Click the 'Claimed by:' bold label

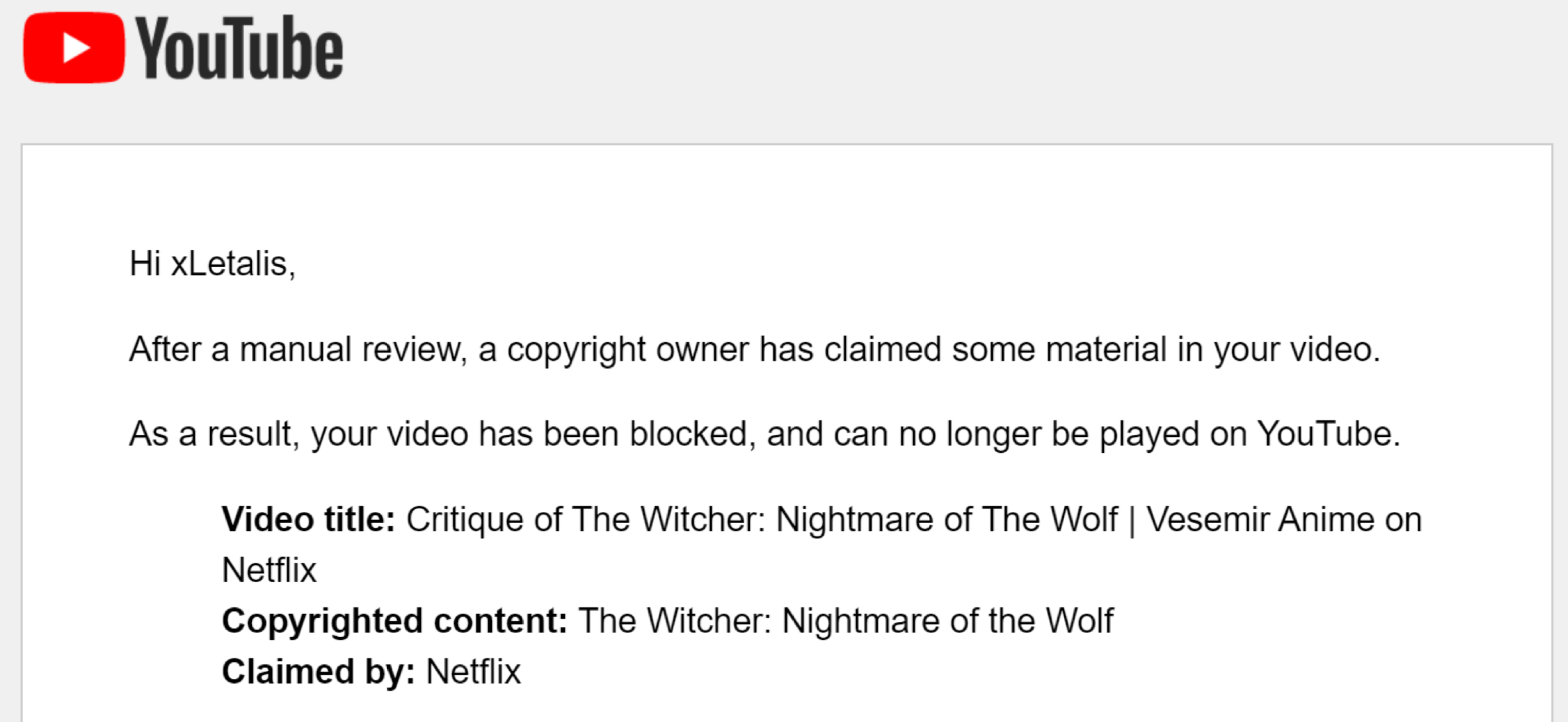pyautogui.click(x=318, y=672)
